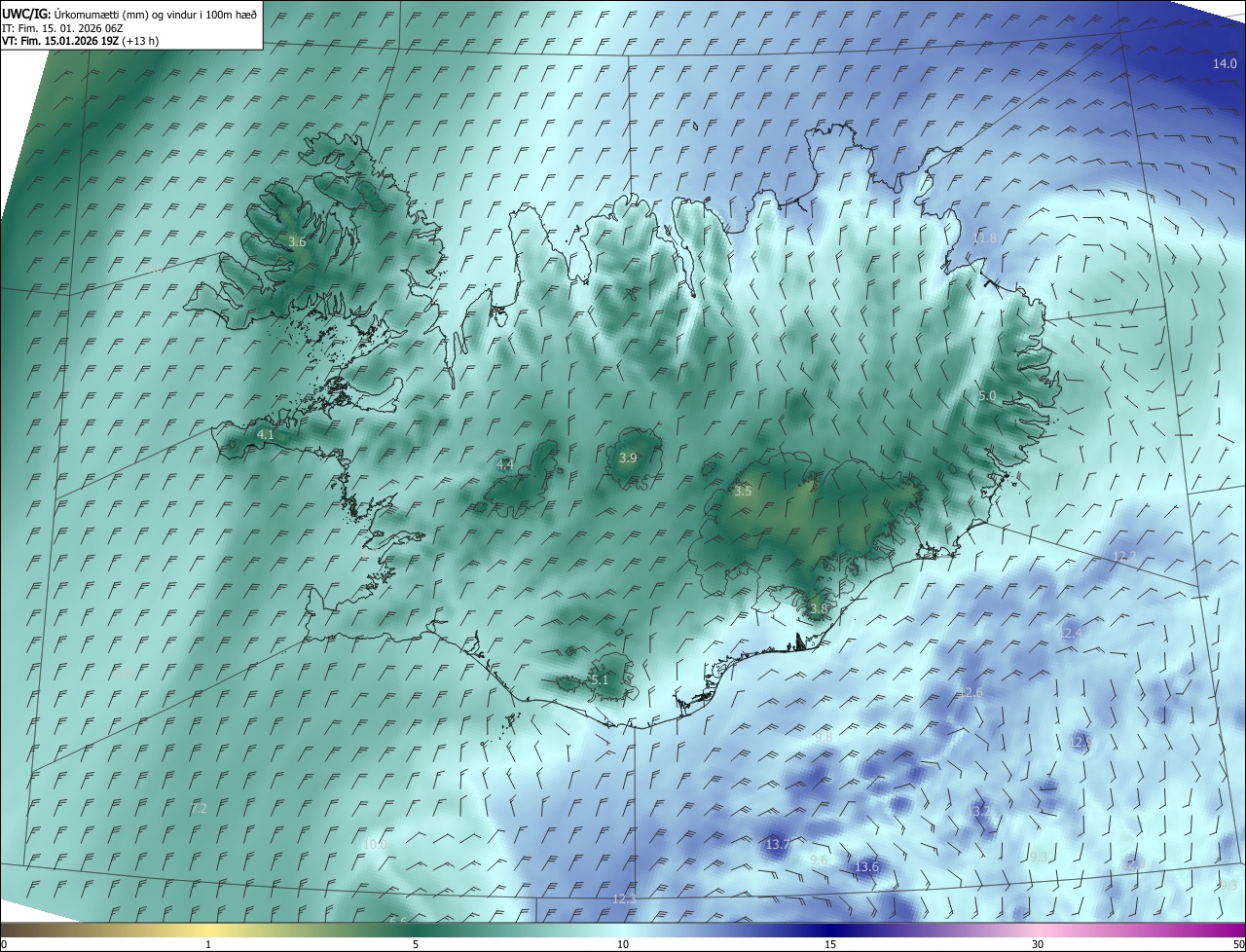Click the 5.1 value on the south coast
1246x952 pixels.
[599, 679]
